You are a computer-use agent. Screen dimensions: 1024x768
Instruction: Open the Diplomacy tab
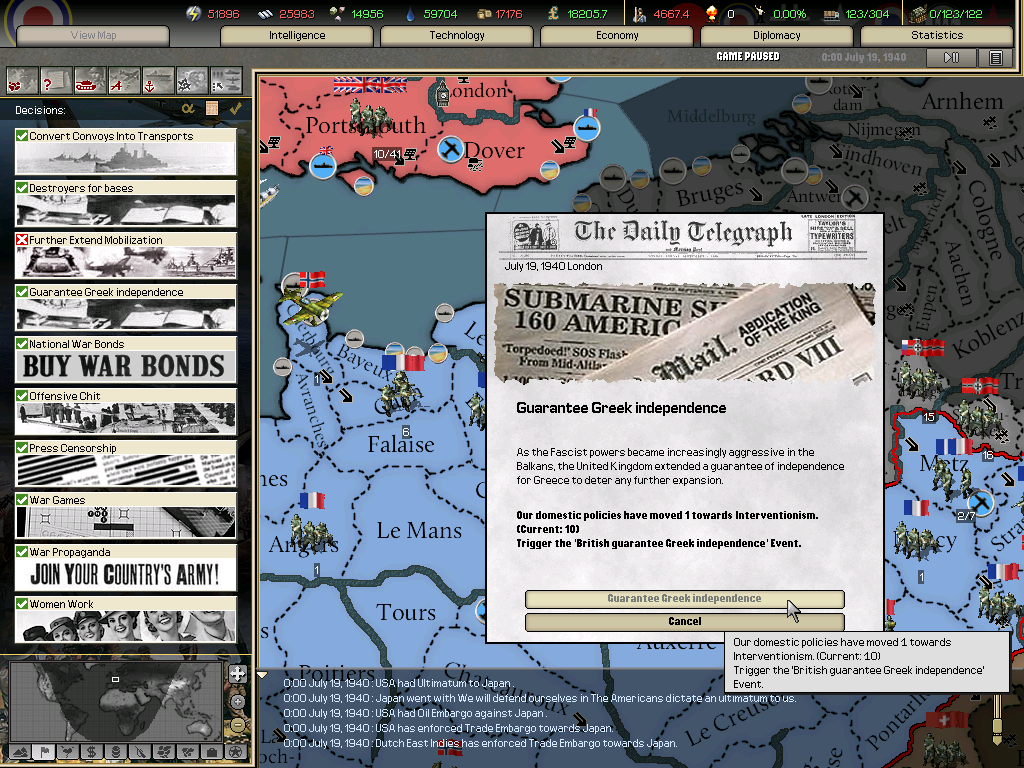(x=776, y=35)
